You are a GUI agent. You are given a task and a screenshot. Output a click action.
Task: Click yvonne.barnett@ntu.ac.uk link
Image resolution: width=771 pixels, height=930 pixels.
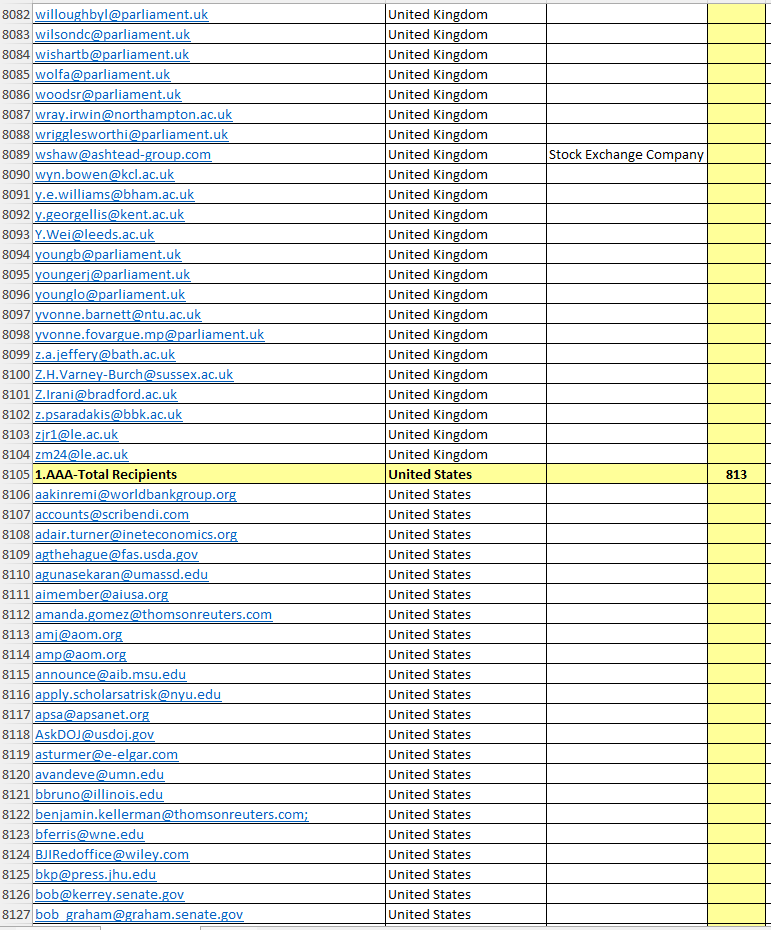118,315
